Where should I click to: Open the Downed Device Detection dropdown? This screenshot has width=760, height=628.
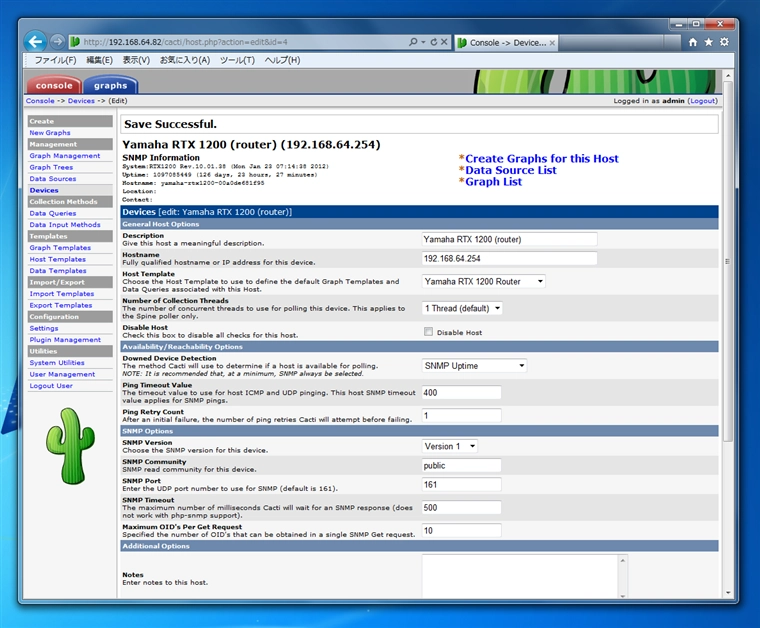(475, 366)
